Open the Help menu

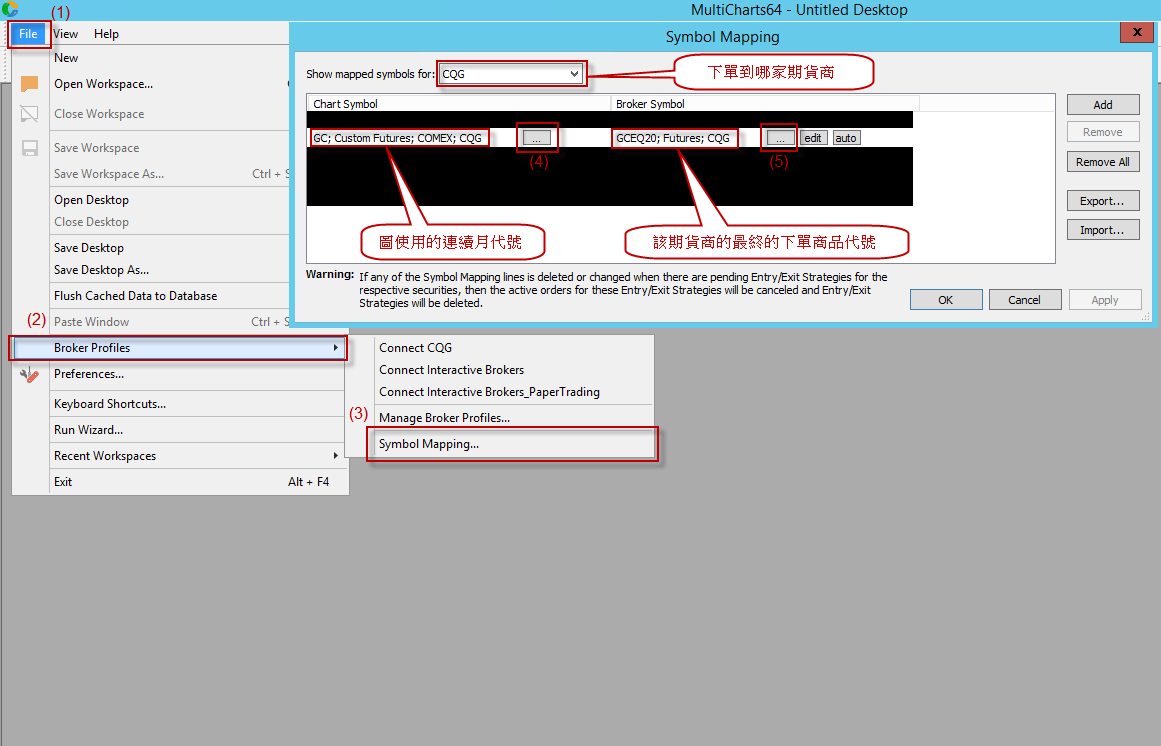(106, 34)
